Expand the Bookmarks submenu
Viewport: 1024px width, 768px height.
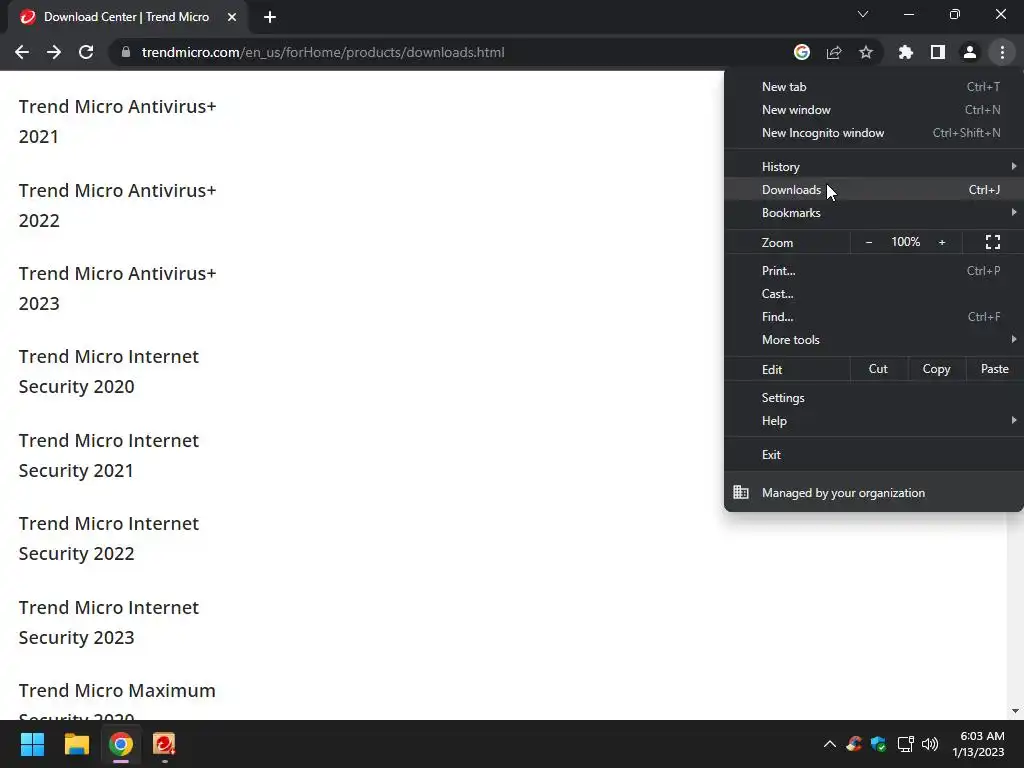tap(874, 212)
